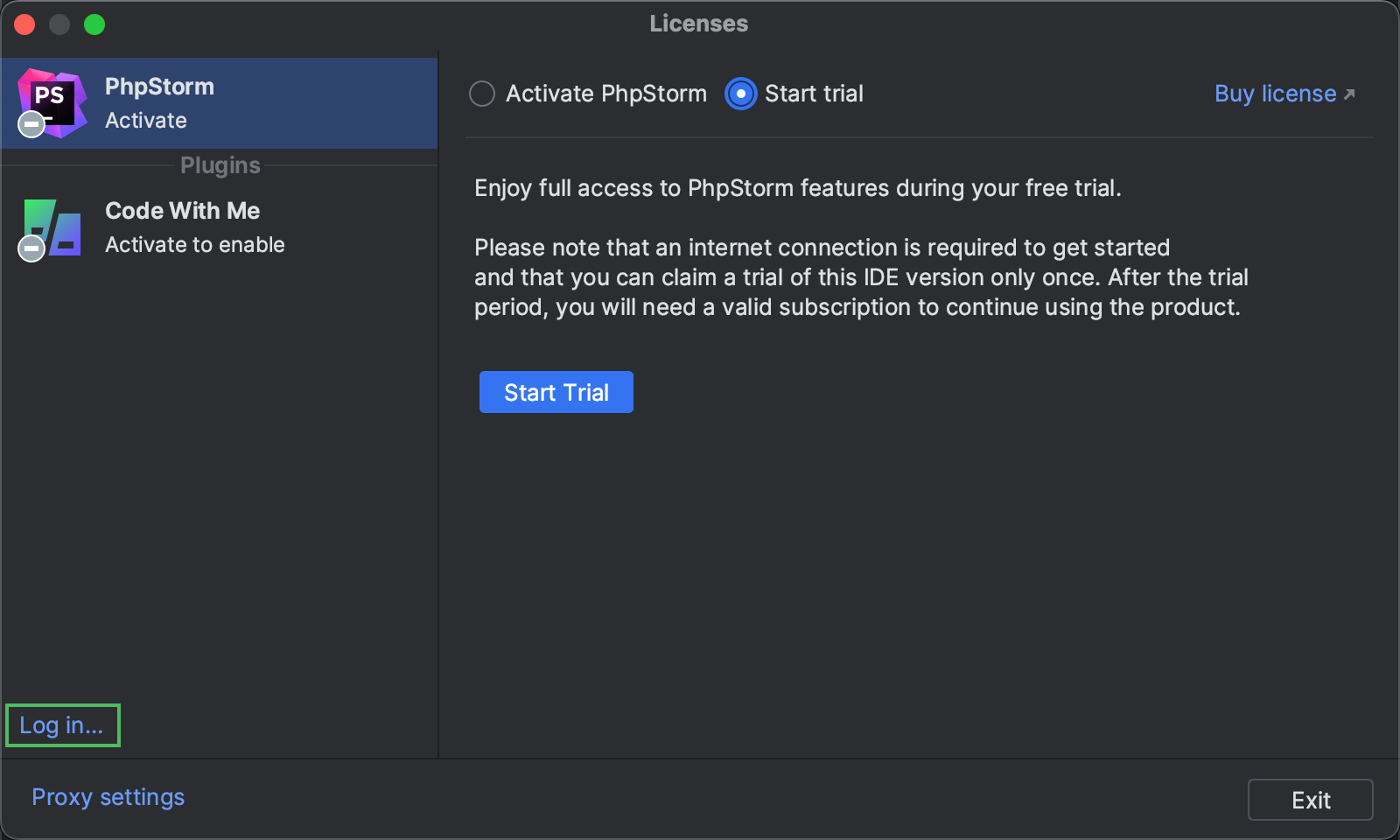1400x840 pixels.
Task: Click the external link arrow beside Buy license
Action: pos(1348,92)
